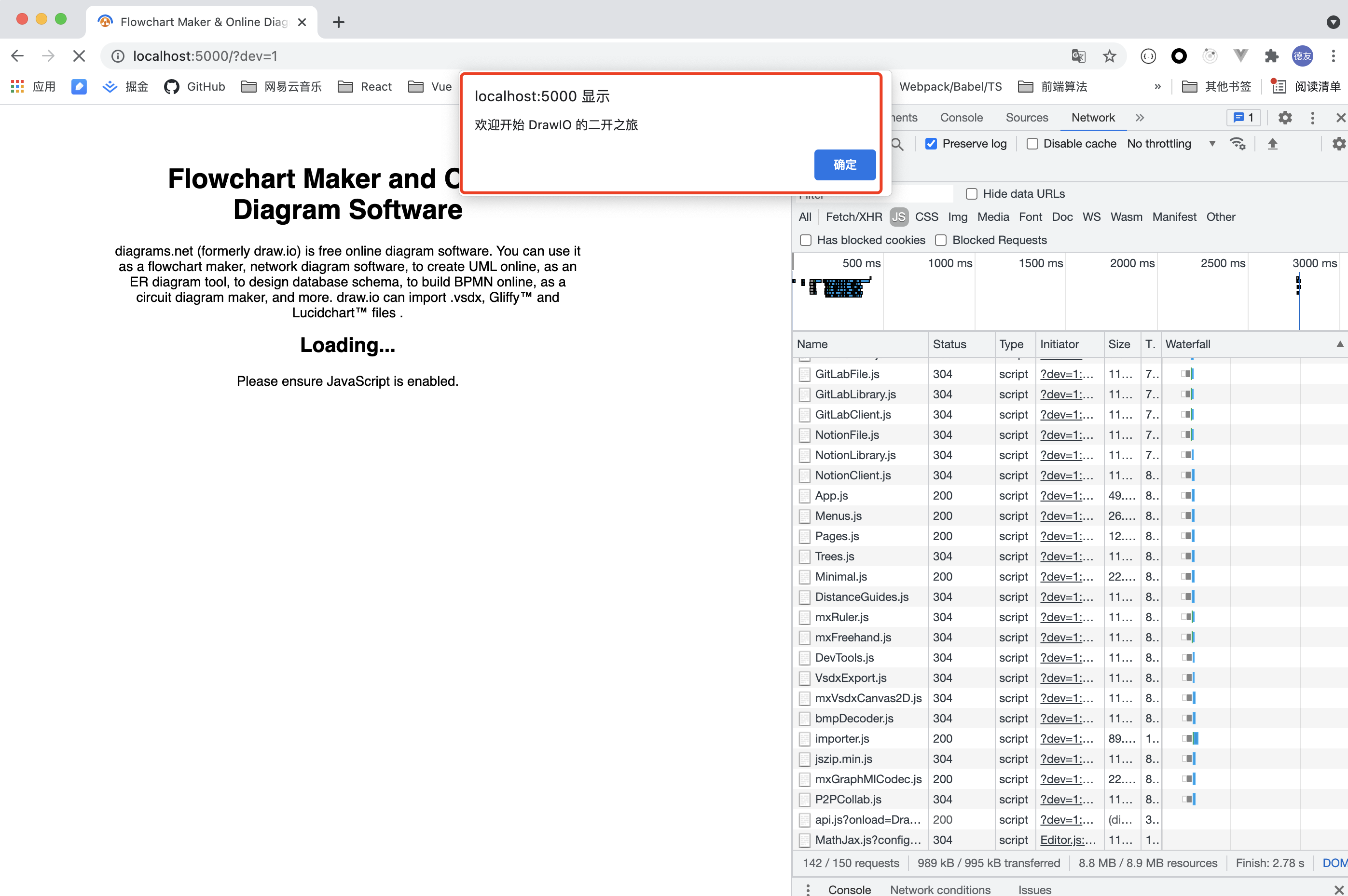
Task: Open the issues counter badge showing 1
Action: click(x=1243, y=118)
